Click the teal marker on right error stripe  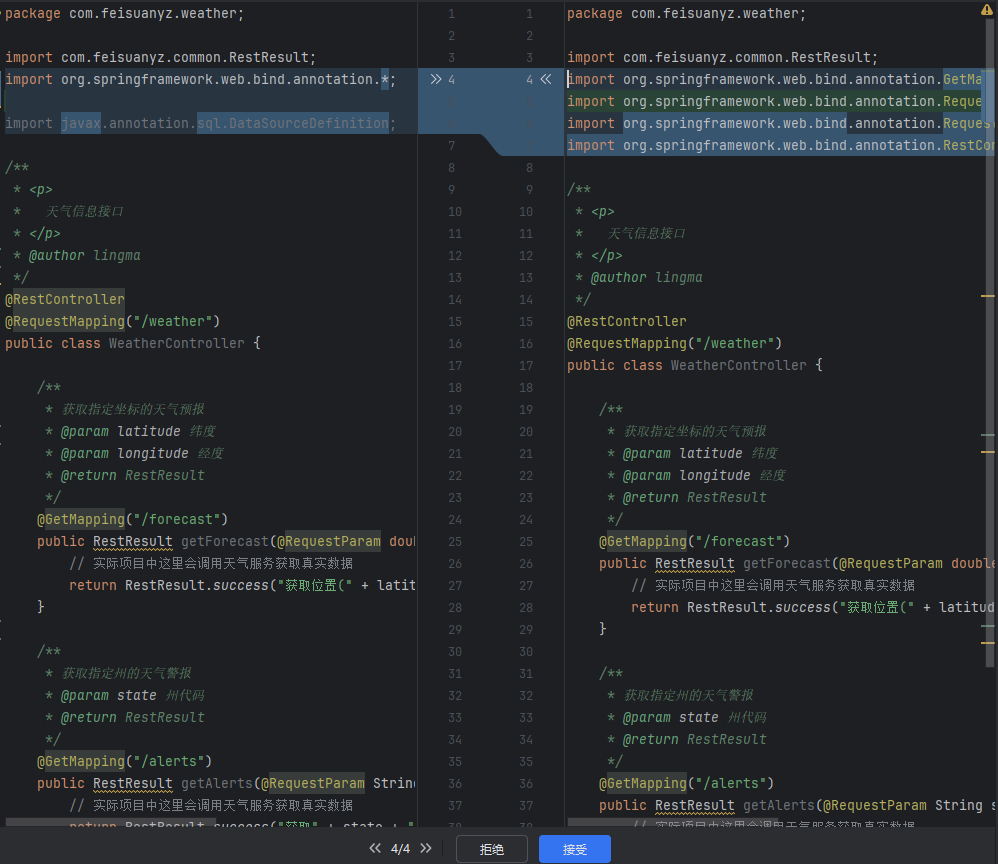click(x=988, y=436)
